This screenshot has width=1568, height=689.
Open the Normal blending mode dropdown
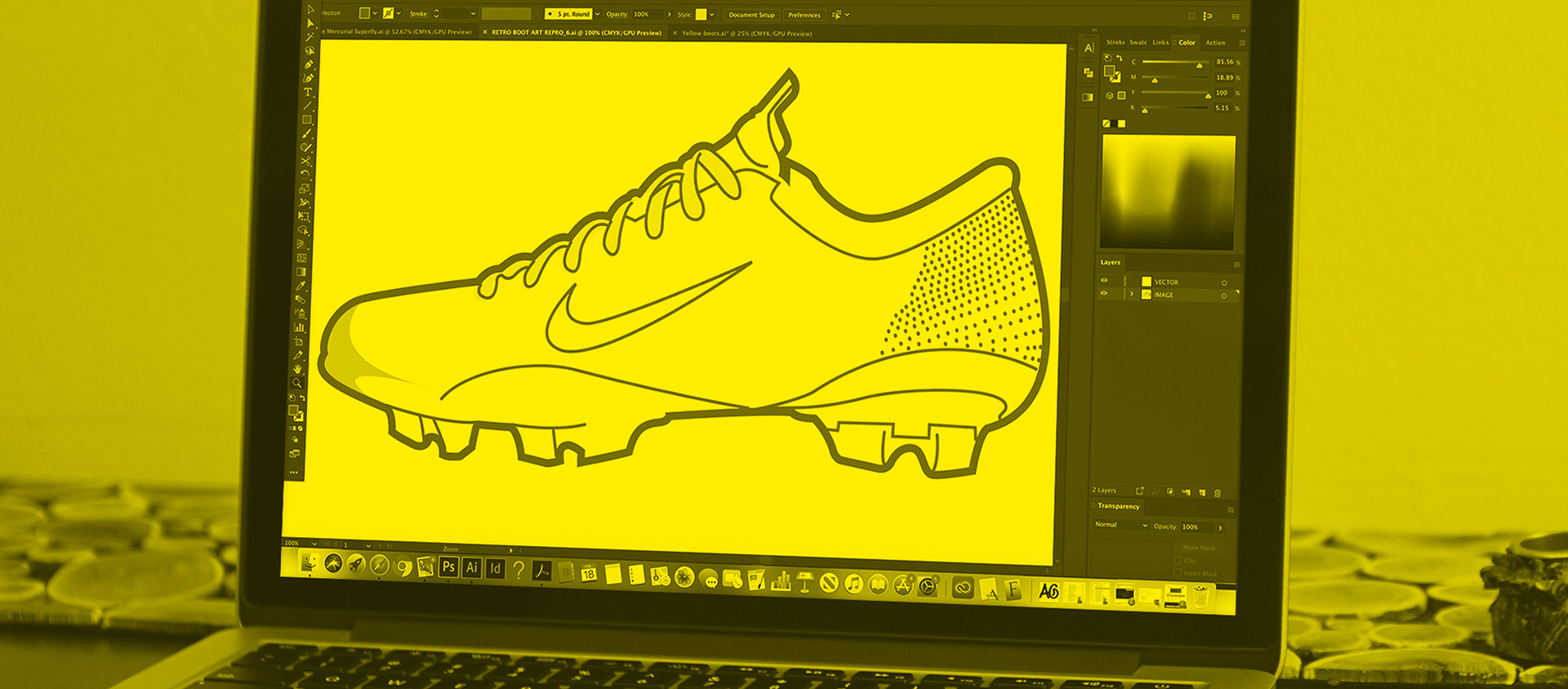point(1121,525)
